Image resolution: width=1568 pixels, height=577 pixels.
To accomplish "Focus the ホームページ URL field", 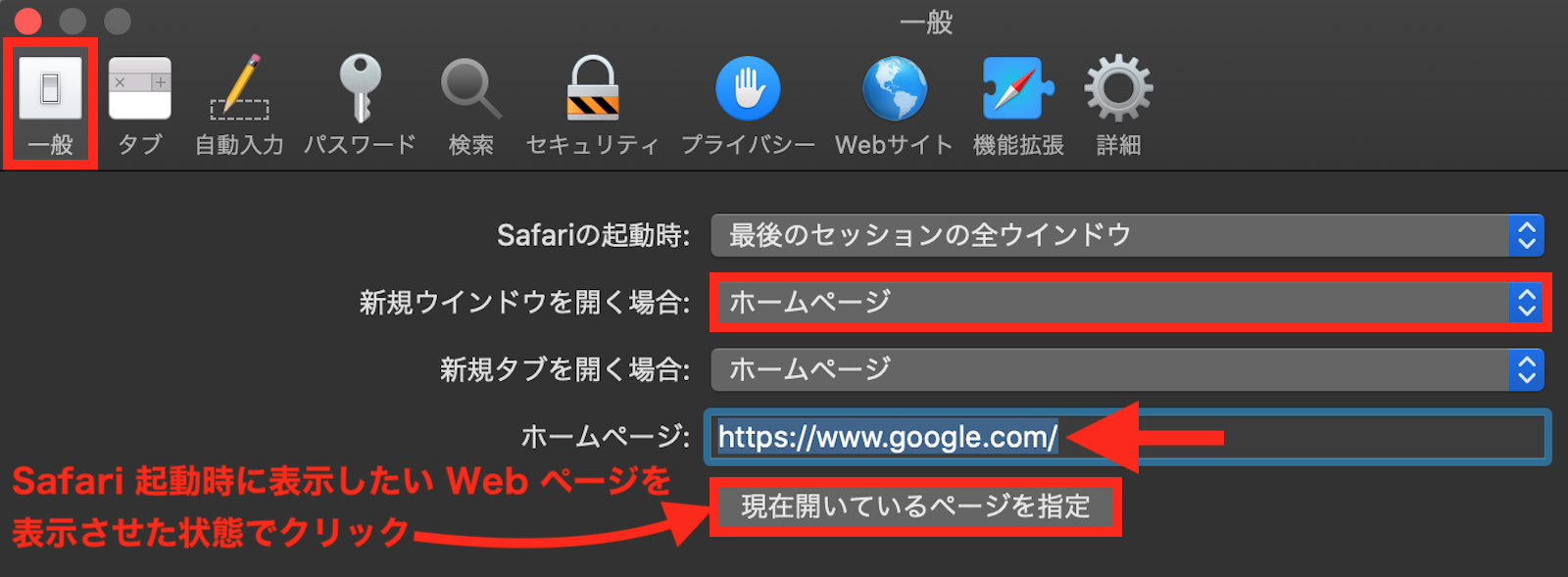I will coord(1127,437).
